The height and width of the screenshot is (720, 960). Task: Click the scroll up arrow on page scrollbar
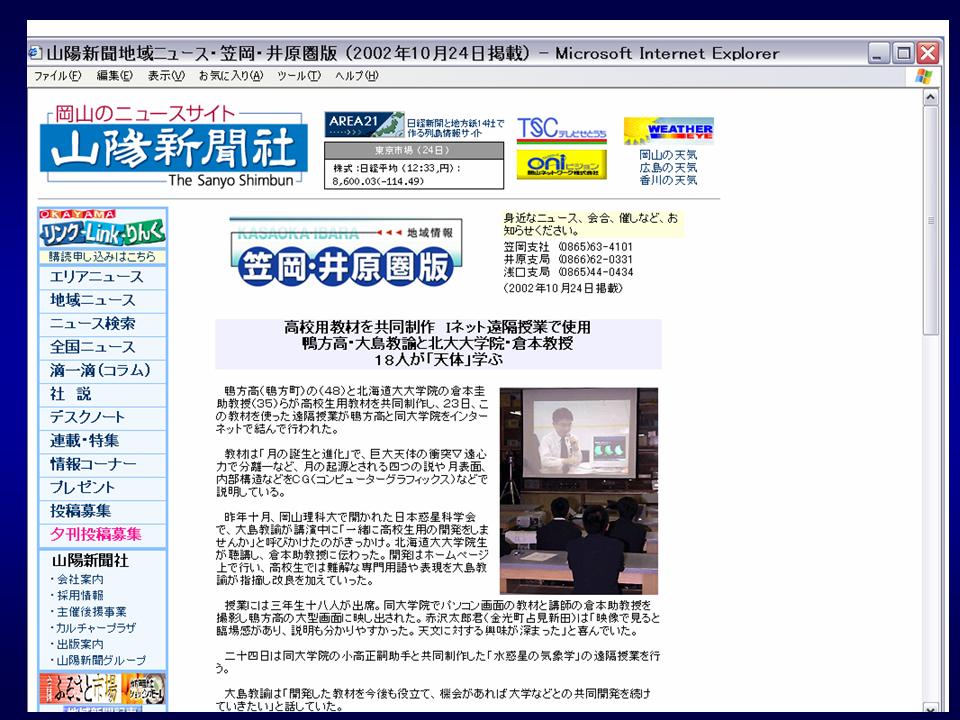pos(930,98)
